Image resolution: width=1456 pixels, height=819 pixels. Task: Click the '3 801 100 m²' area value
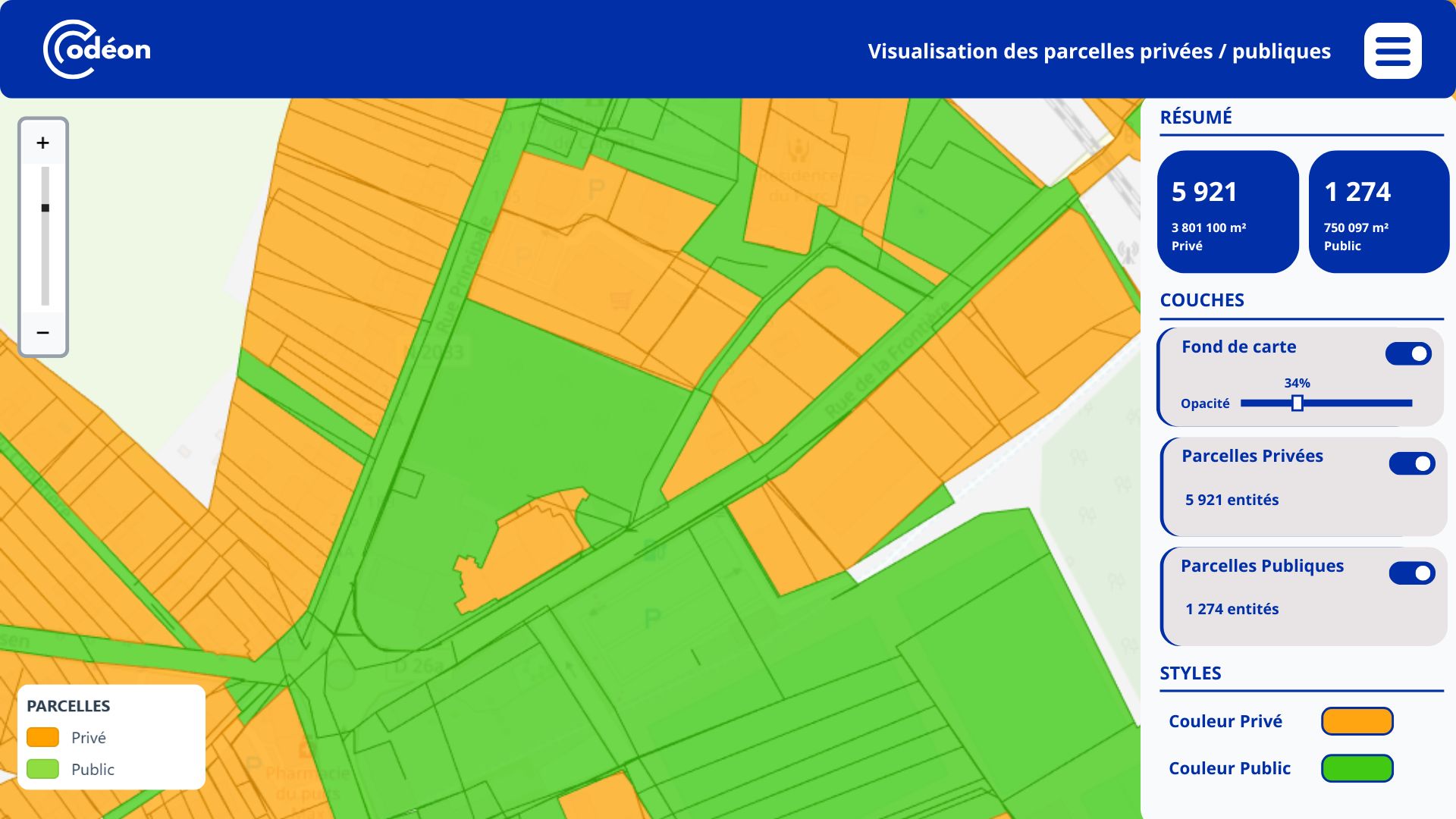(x=1209, y=227)
